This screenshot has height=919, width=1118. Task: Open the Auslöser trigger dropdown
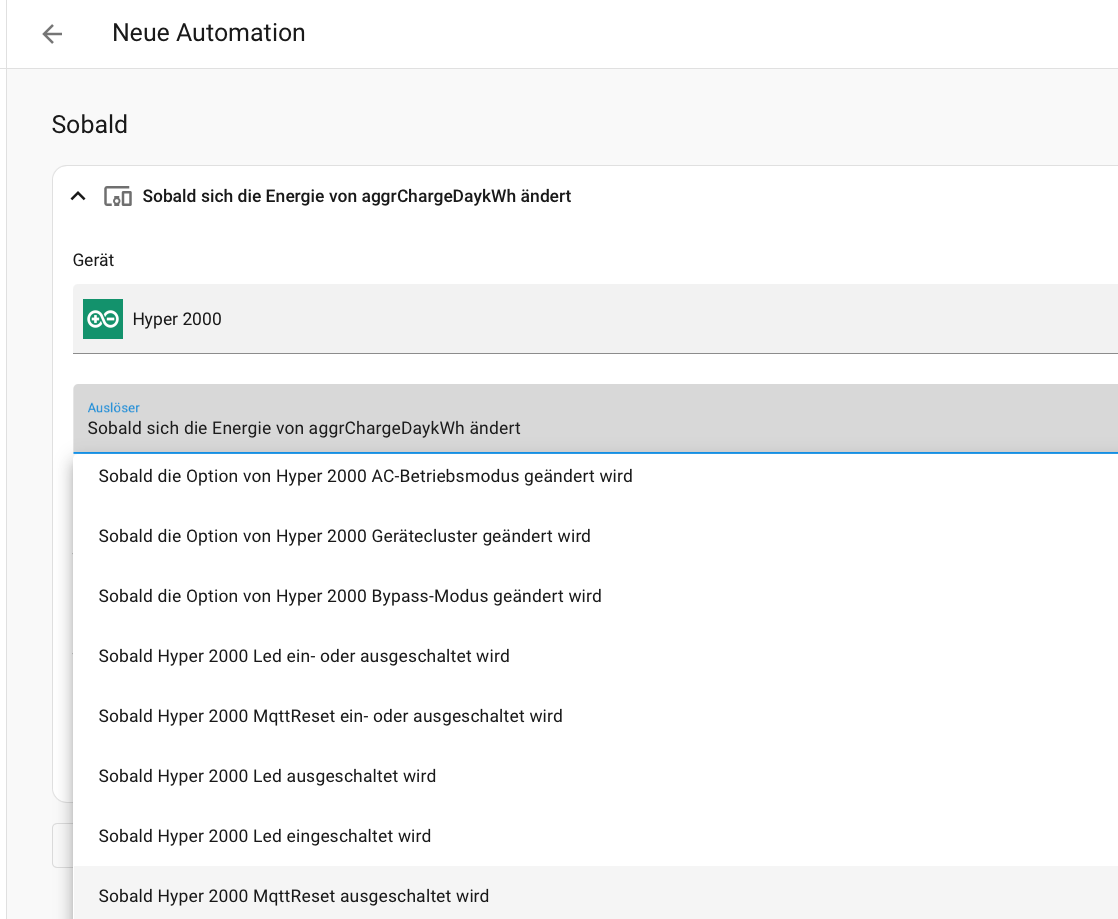595,419
